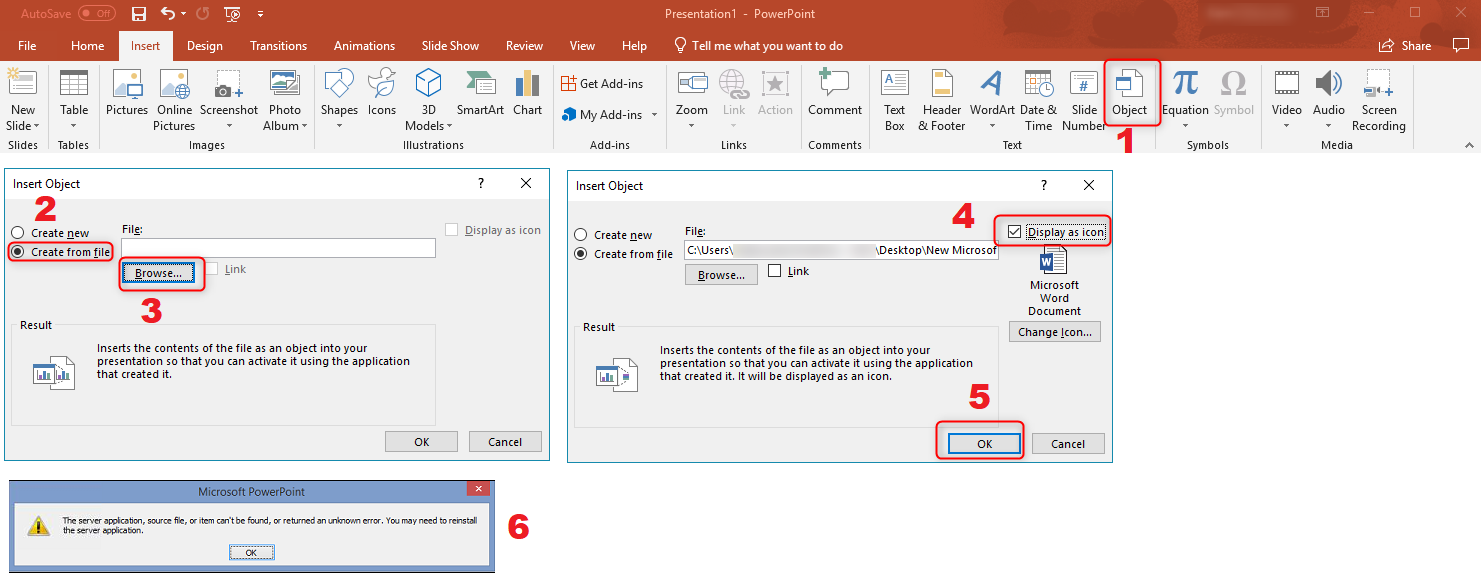Click the Tell me what you want to do box
The width and height of the screenshot is (1481, 576).
[x=758, y=46]
